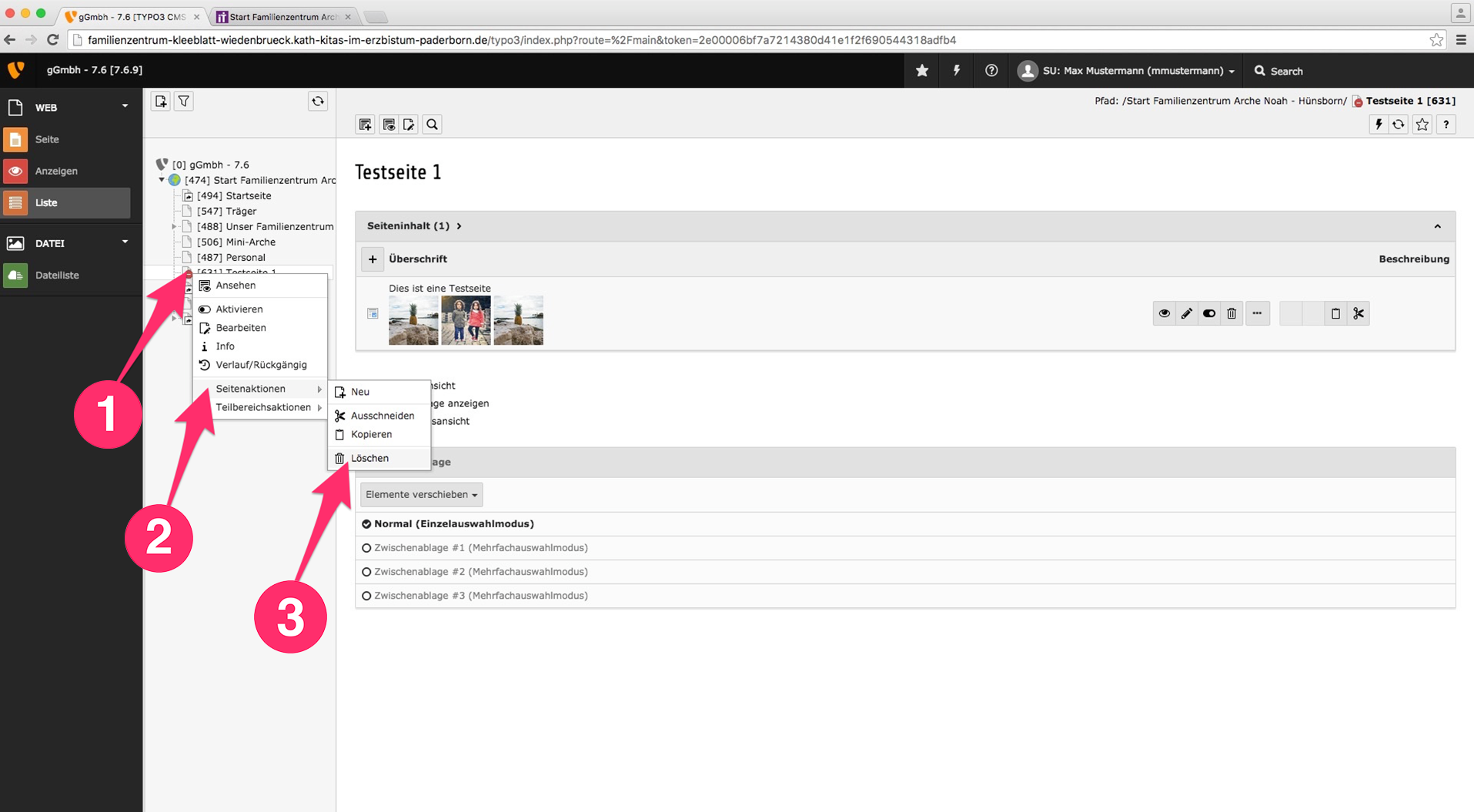Click the filter icon above page tree

pyautogui.click(x=184, y=102)
